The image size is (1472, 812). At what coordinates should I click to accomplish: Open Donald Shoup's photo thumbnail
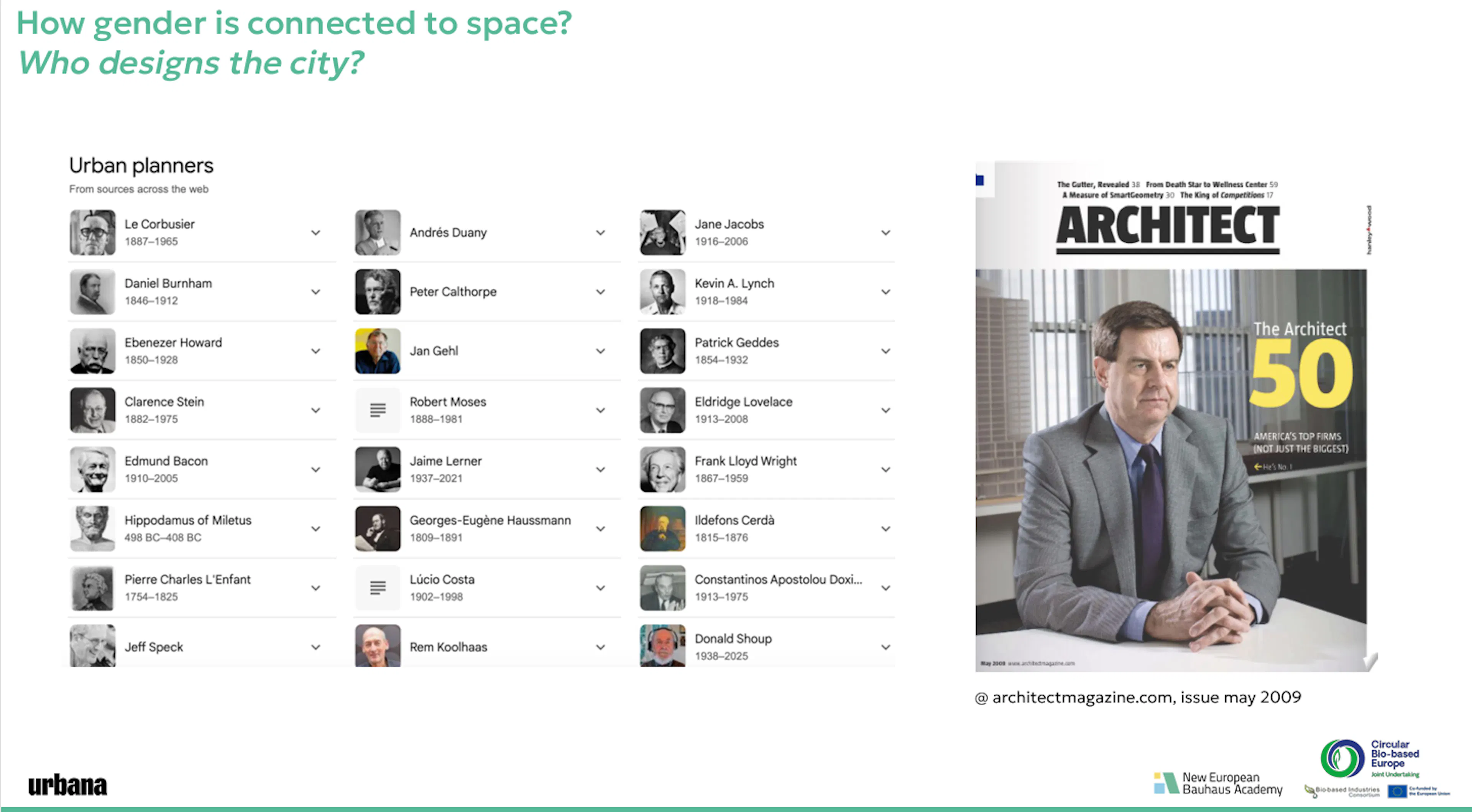pyautogui.click(x=663, y=646)
